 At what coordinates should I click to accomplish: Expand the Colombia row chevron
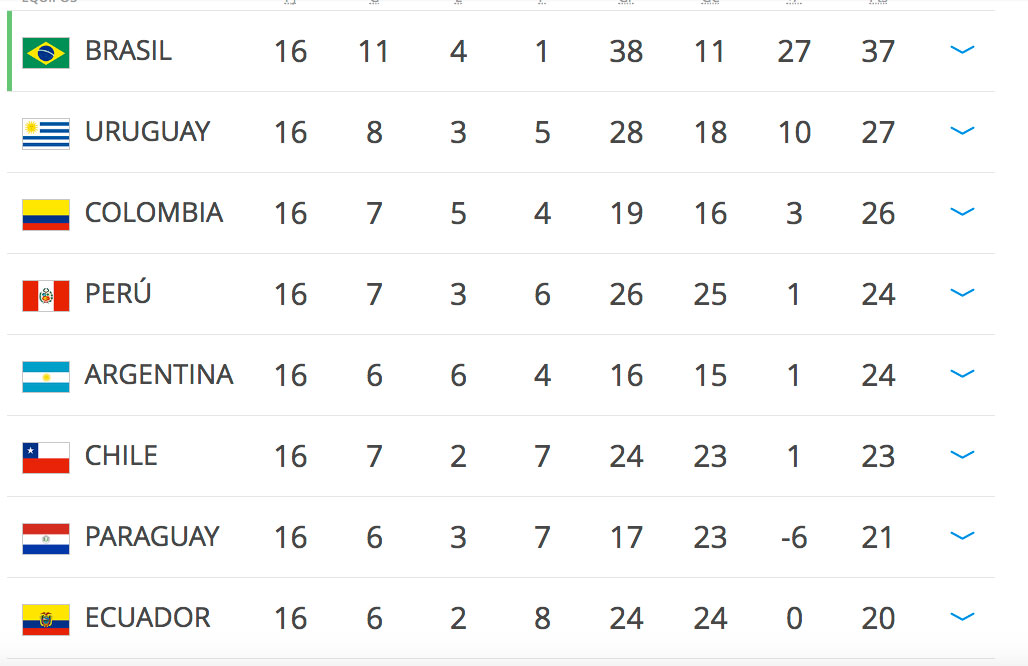click(962, 212)
